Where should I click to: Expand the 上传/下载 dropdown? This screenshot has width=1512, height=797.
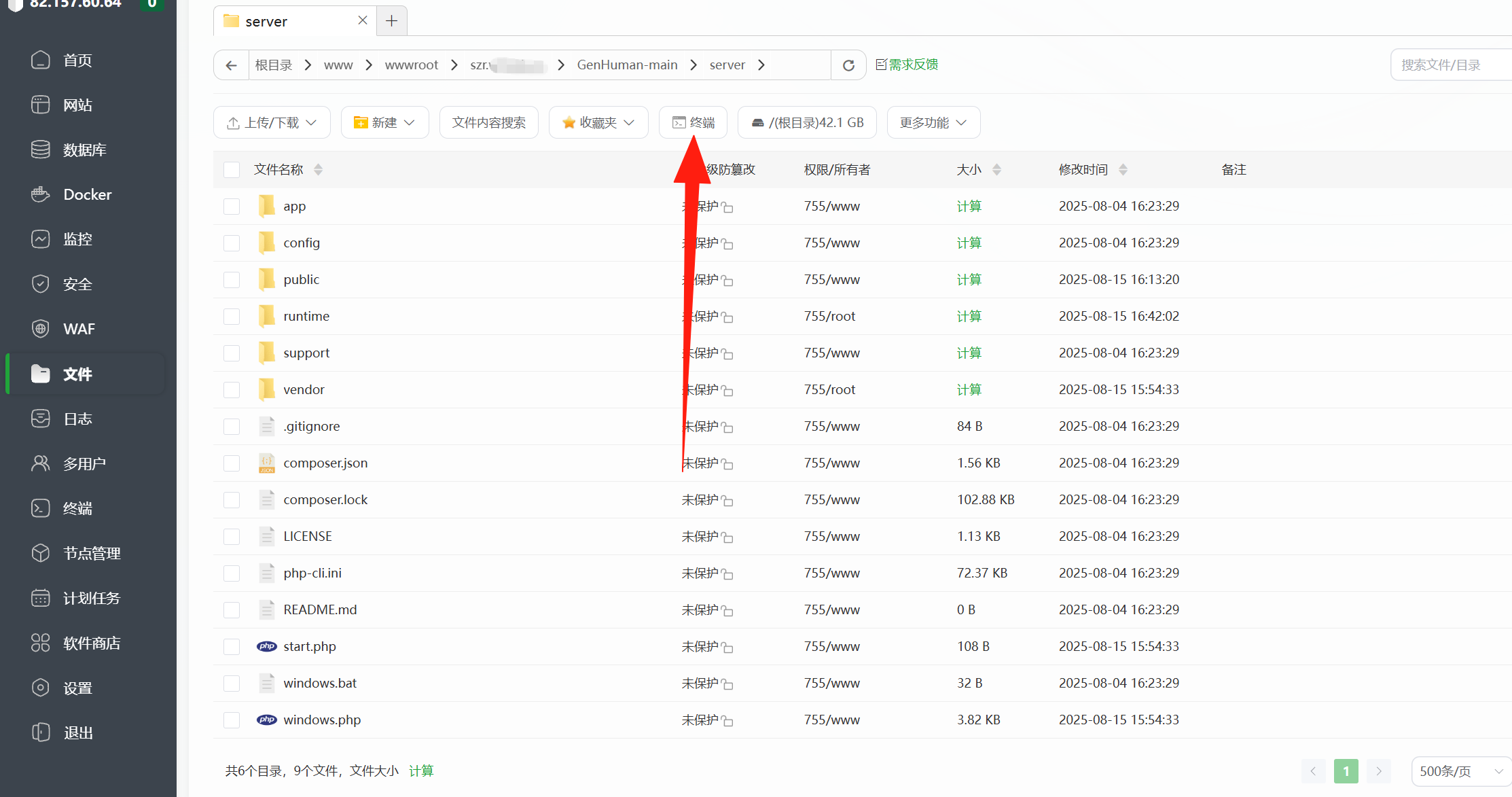tap(272, 122)
